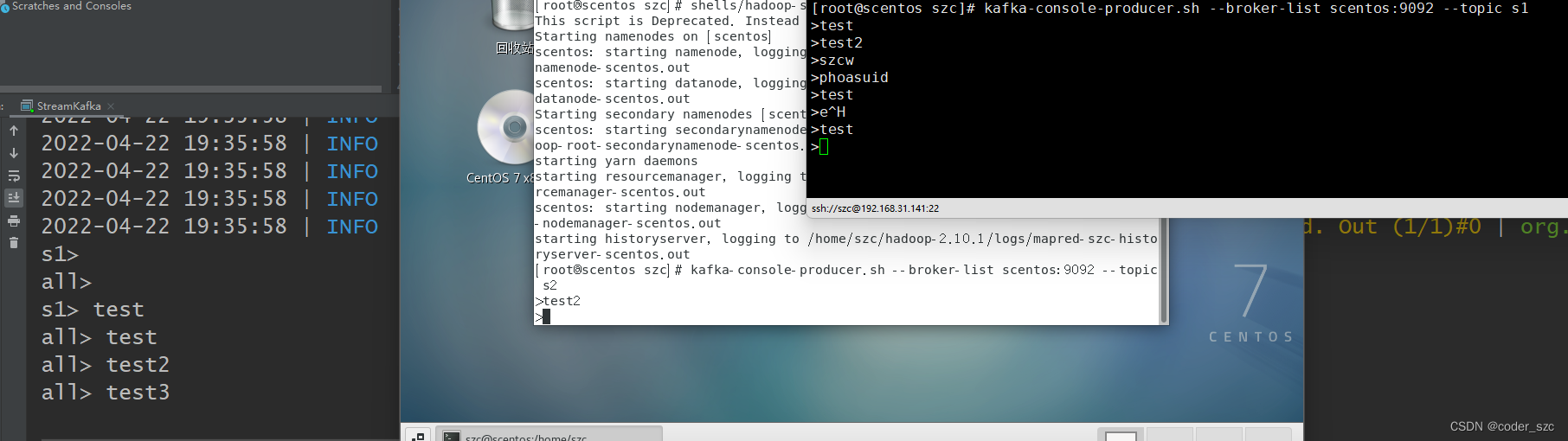This screenshot has height=441, width=1568.
Task: Click the 'all> test3' console line
Action: pos(106,393)
